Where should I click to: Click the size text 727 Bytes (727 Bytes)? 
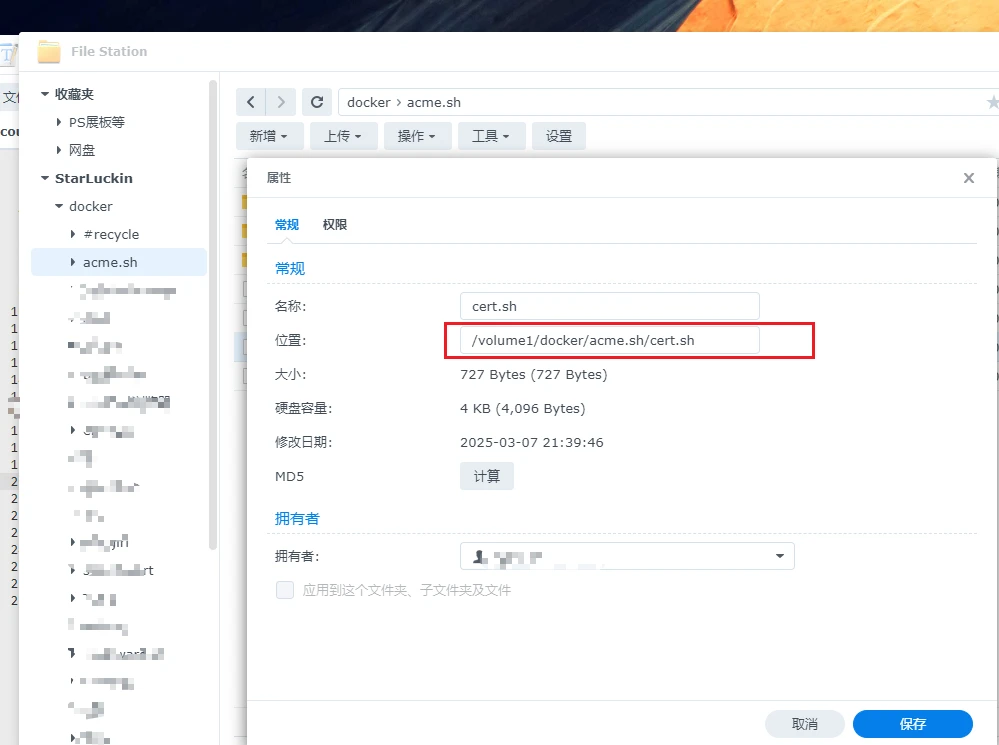tap(533, 375)
